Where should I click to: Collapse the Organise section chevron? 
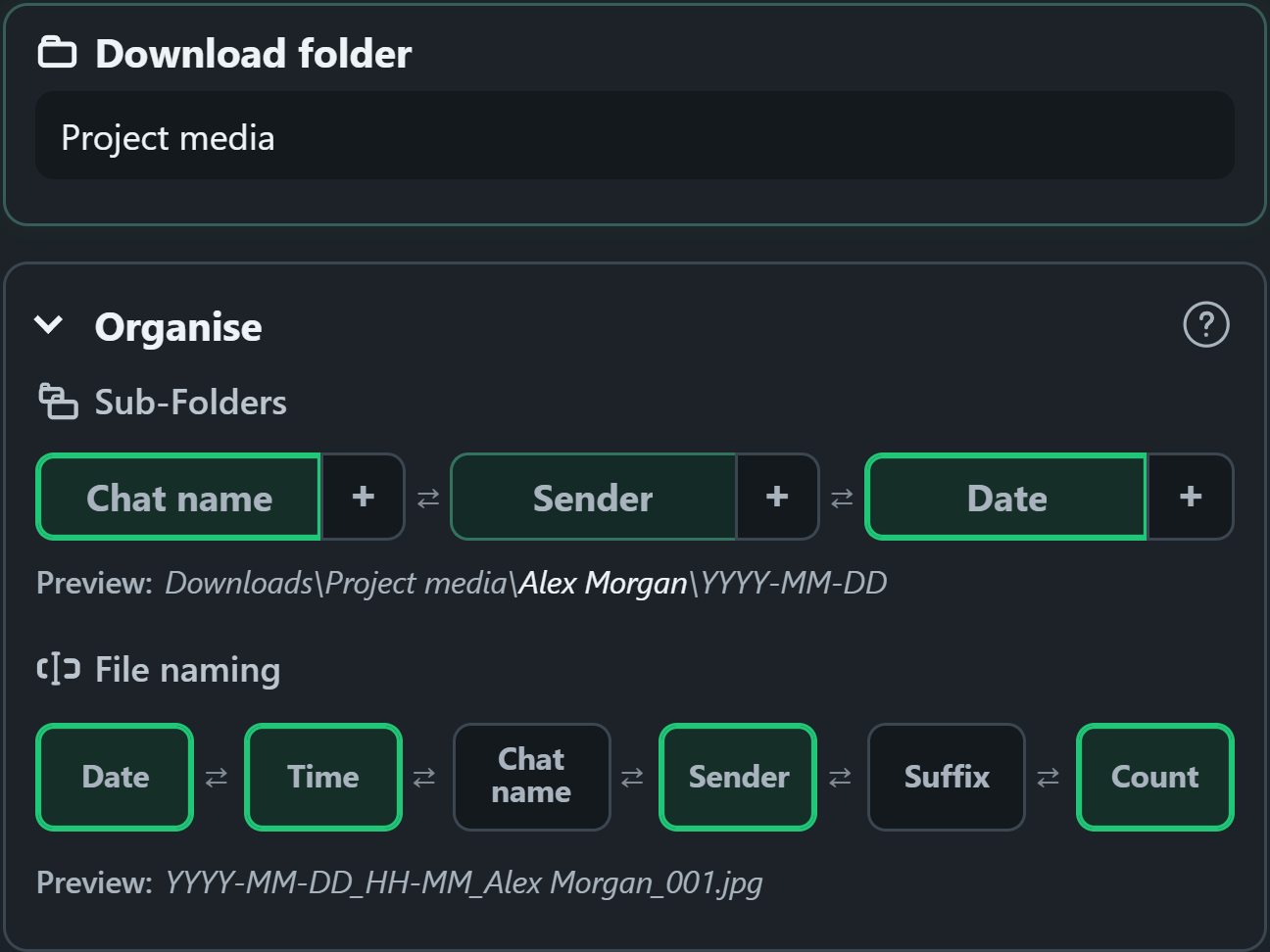click(48, 325)
